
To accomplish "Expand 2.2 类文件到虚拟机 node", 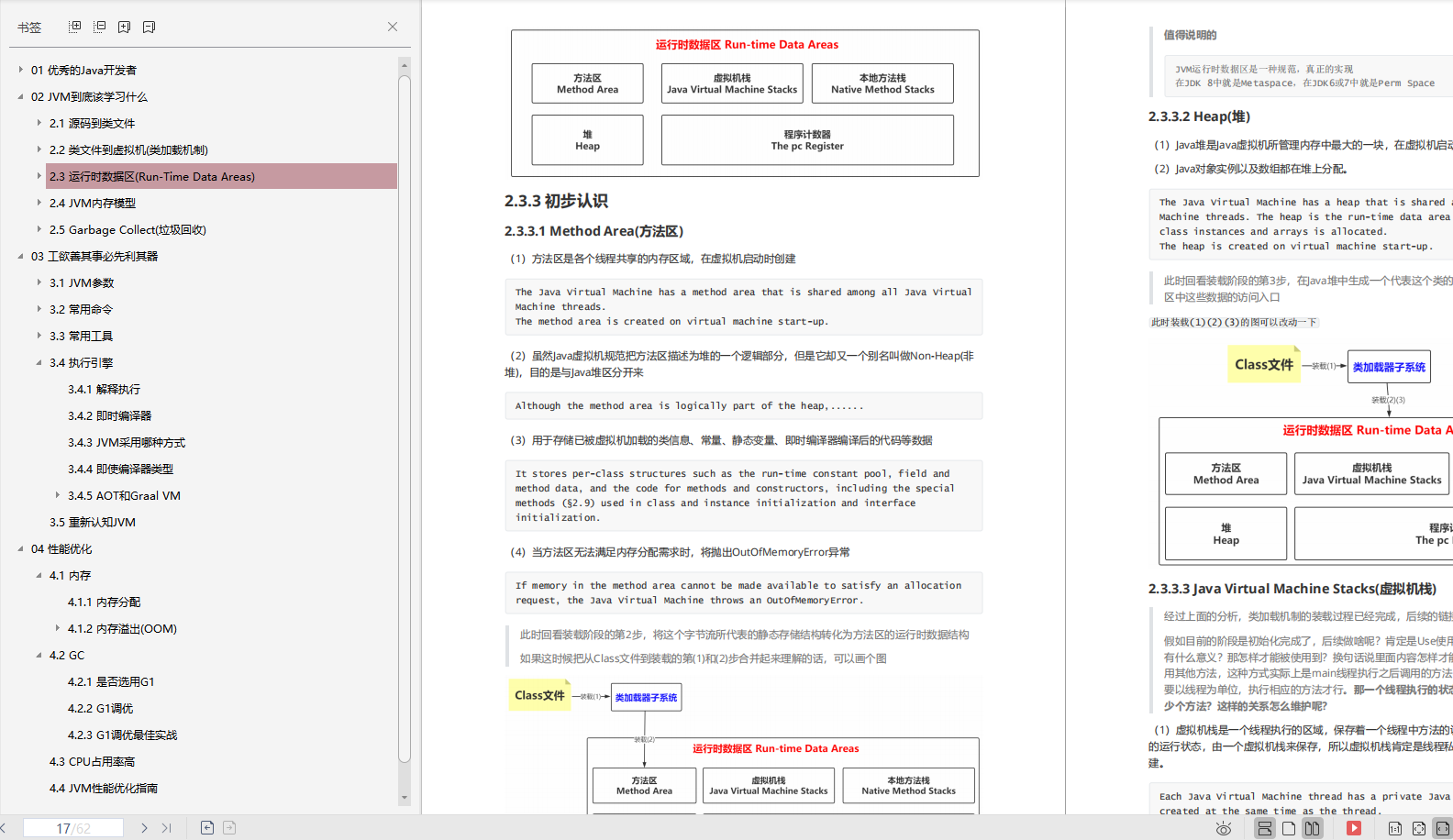I will (39, 149).
